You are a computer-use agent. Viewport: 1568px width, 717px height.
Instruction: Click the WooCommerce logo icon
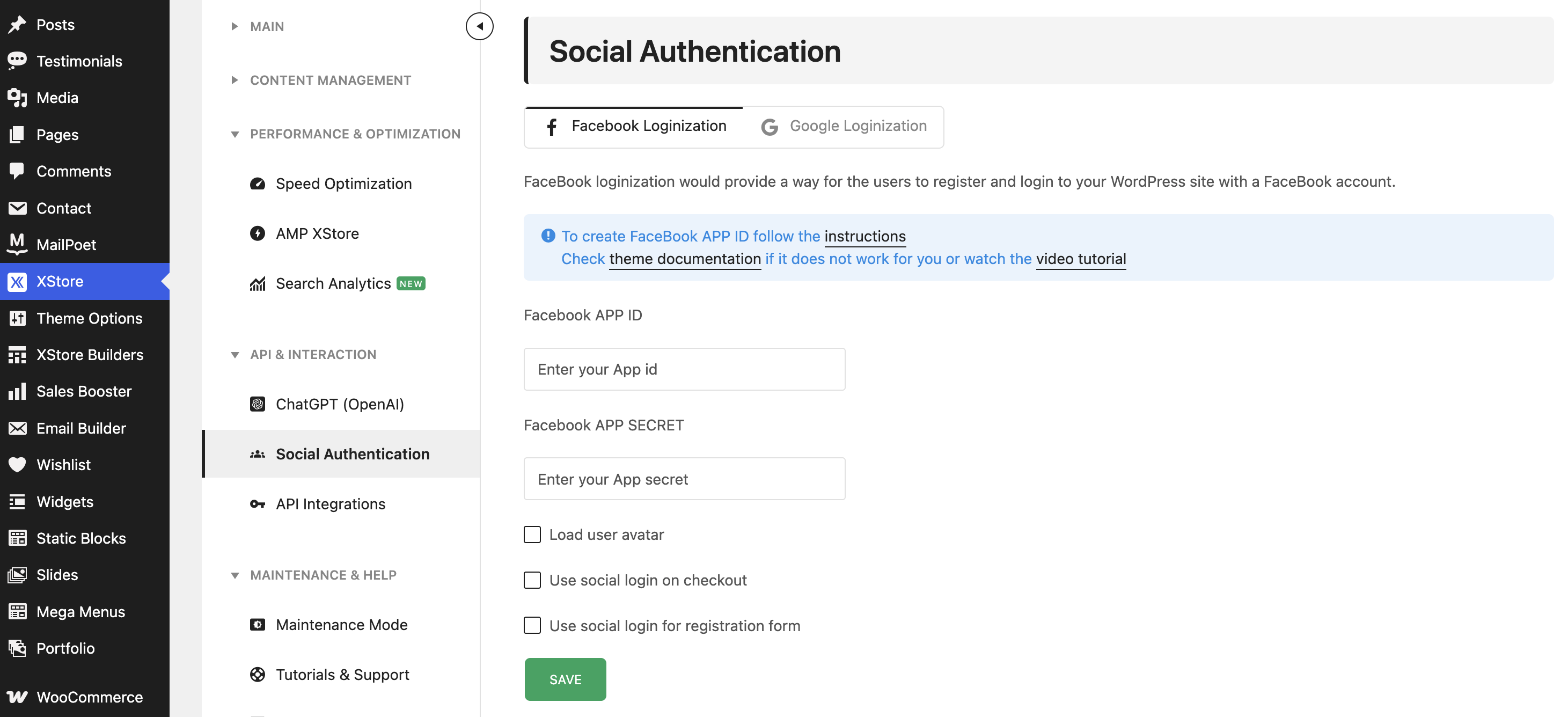(x=17, y=698)
